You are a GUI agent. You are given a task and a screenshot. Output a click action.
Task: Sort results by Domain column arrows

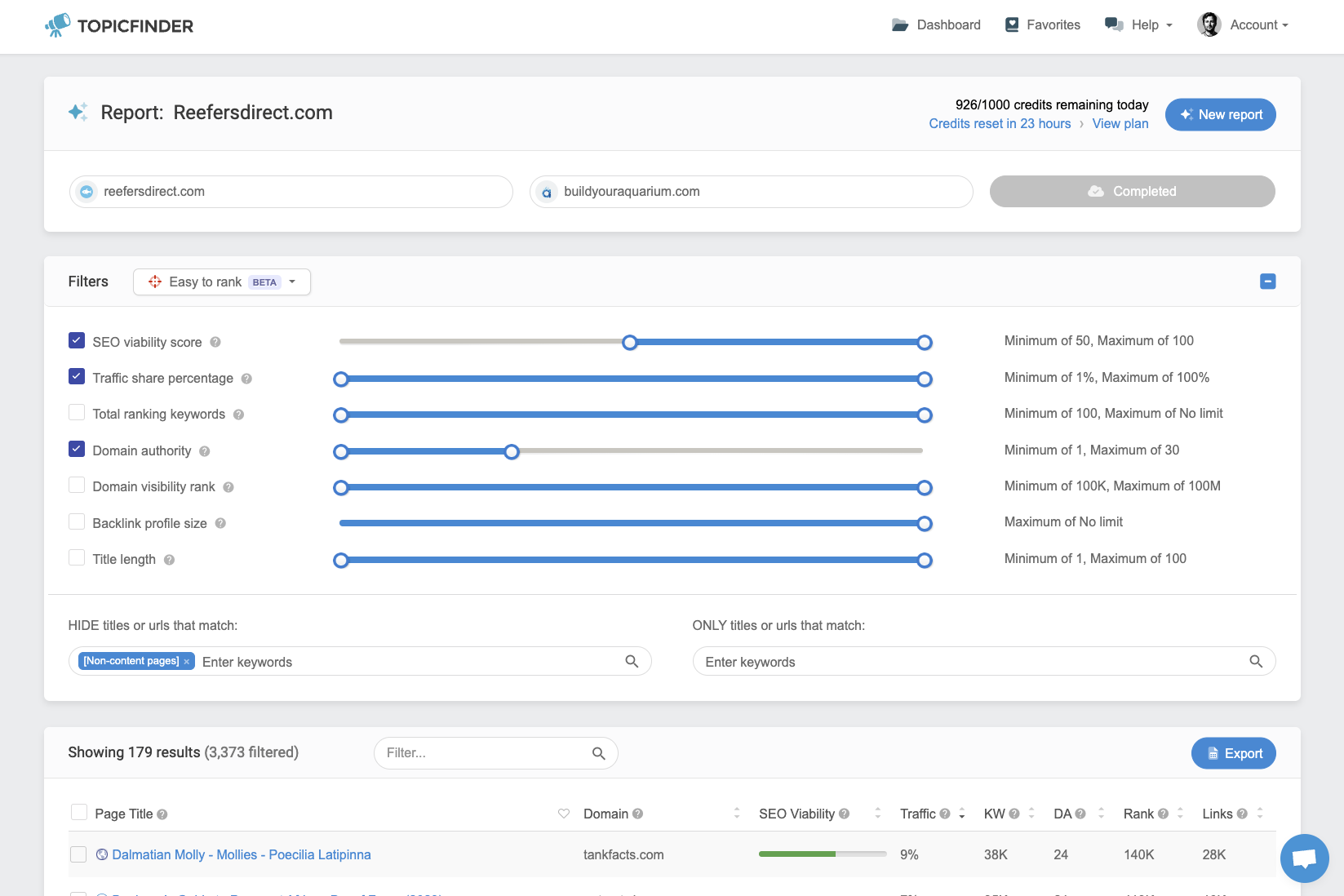pos(737,814)
